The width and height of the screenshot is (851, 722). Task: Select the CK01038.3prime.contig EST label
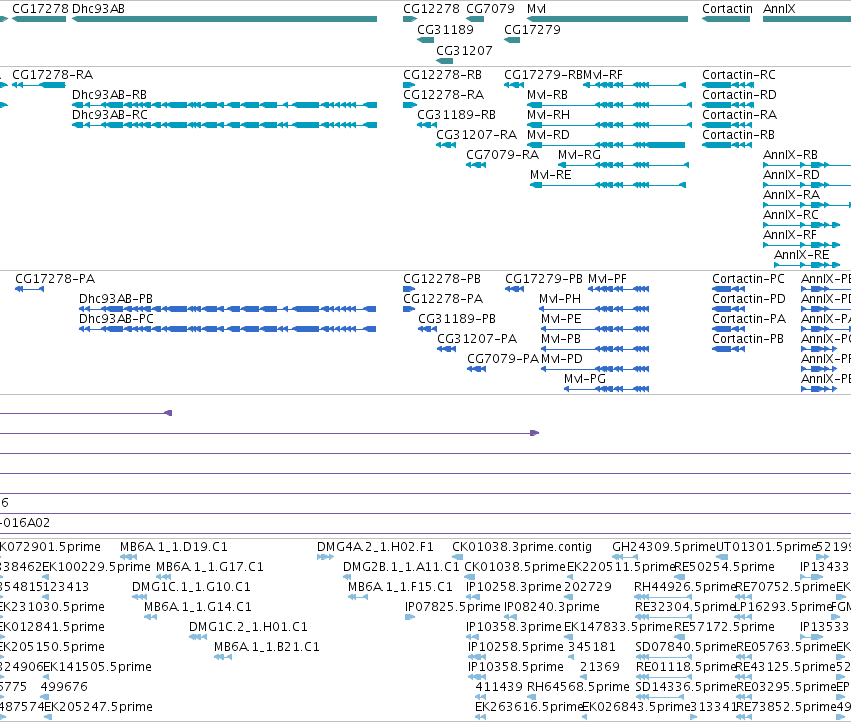(522, 547)
